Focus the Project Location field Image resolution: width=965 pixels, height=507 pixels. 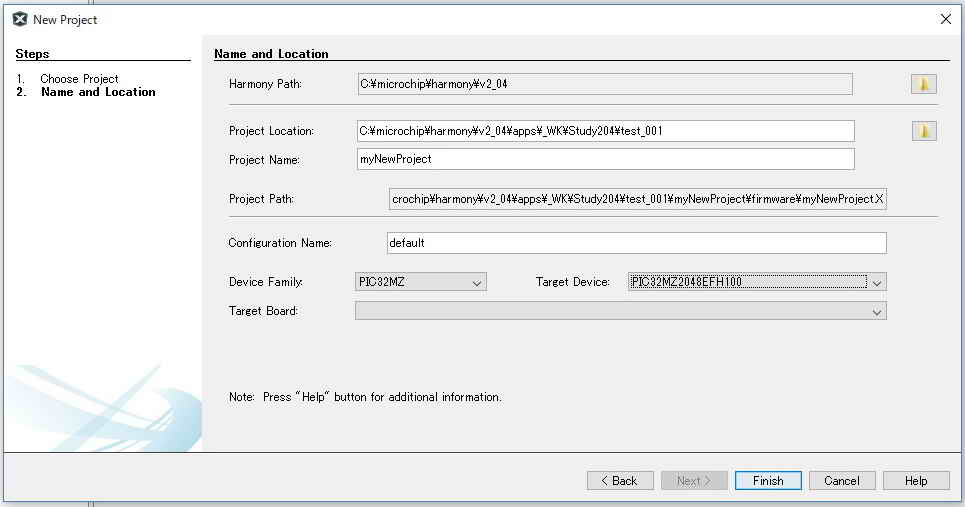coord(606,130)
